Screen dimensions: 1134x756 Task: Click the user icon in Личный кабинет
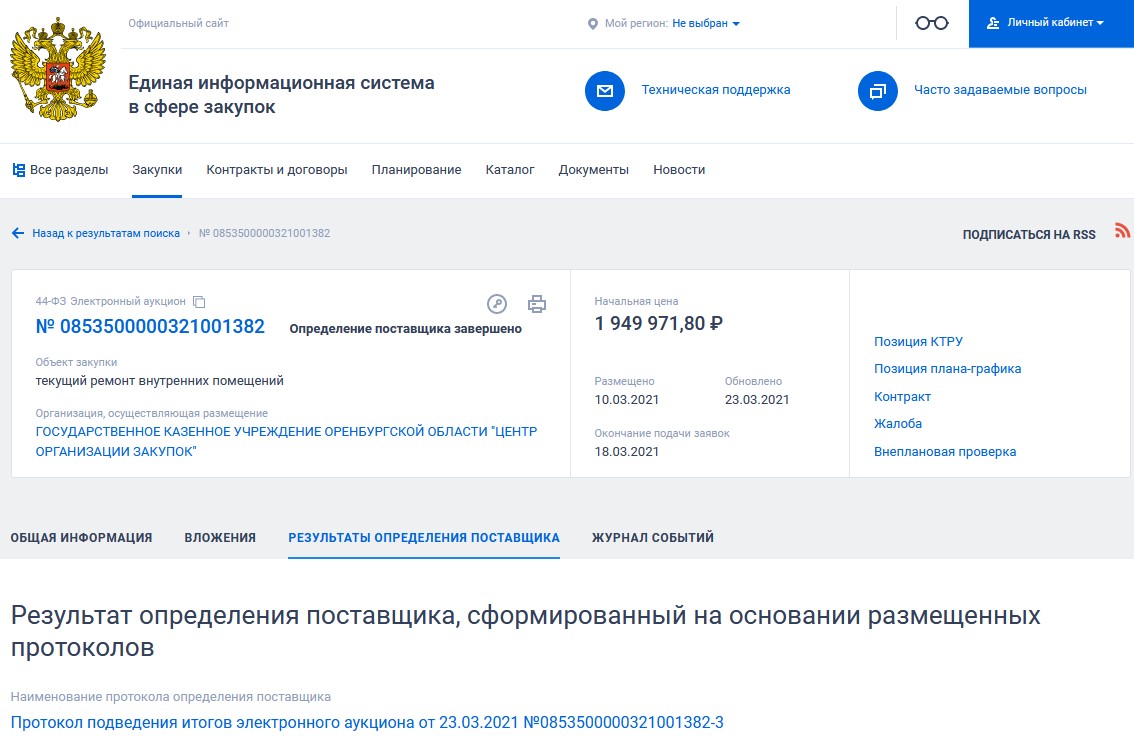click(x=993, y=23)
